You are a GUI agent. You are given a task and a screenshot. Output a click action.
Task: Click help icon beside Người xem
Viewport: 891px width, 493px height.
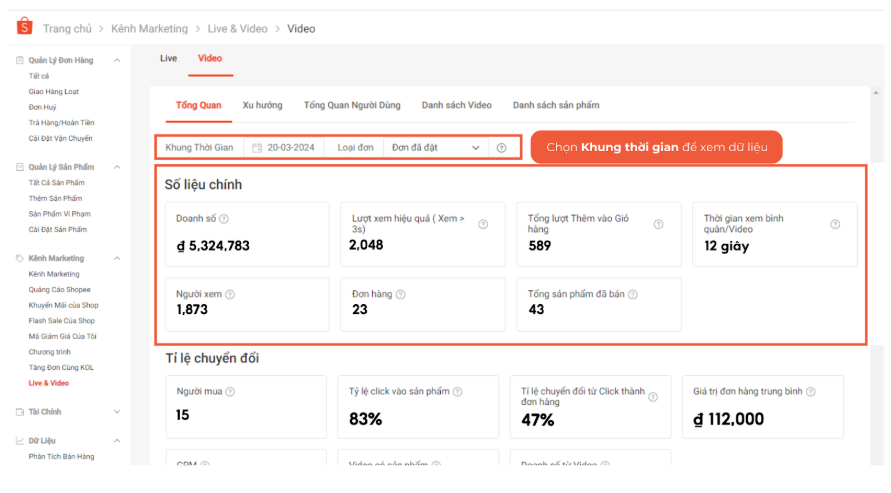(230, 294)
